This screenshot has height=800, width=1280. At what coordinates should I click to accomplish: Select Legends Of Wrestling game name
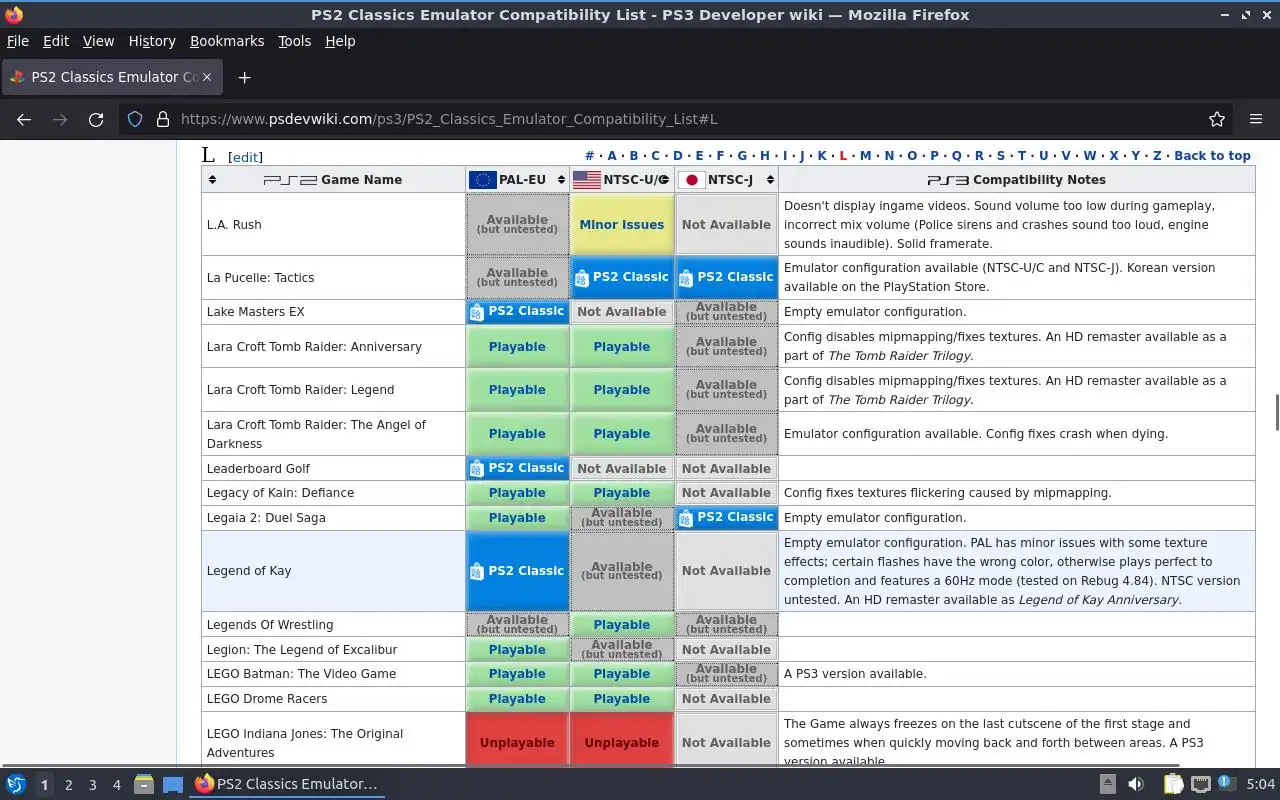click(270, 625)
